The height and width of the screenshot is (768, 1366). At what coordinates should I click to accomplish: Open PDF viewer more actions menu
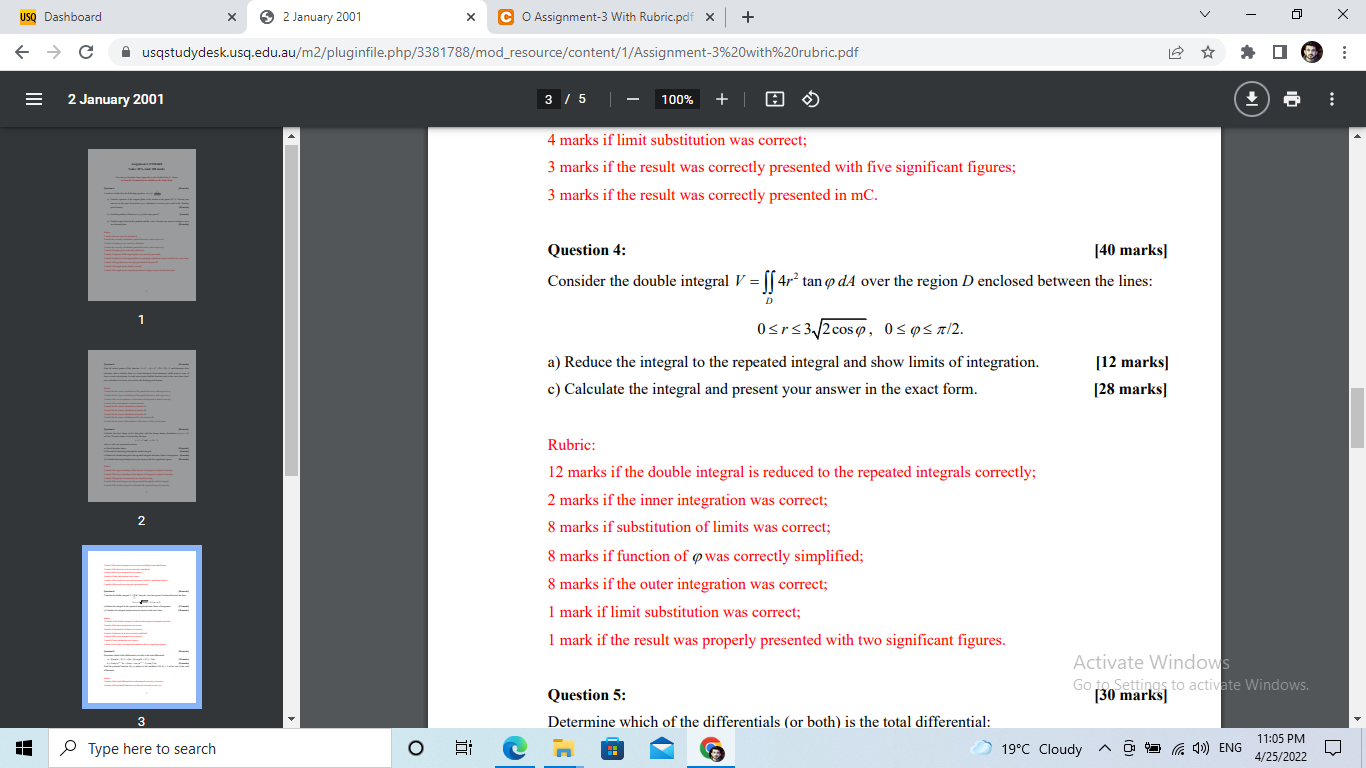coord(1332,99)
